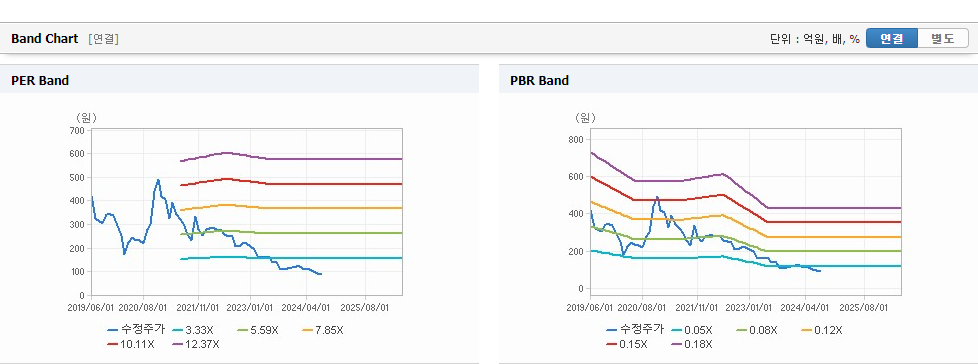Click the price peak in PER chart
The image size is (978, 364).
pos(158,180)
